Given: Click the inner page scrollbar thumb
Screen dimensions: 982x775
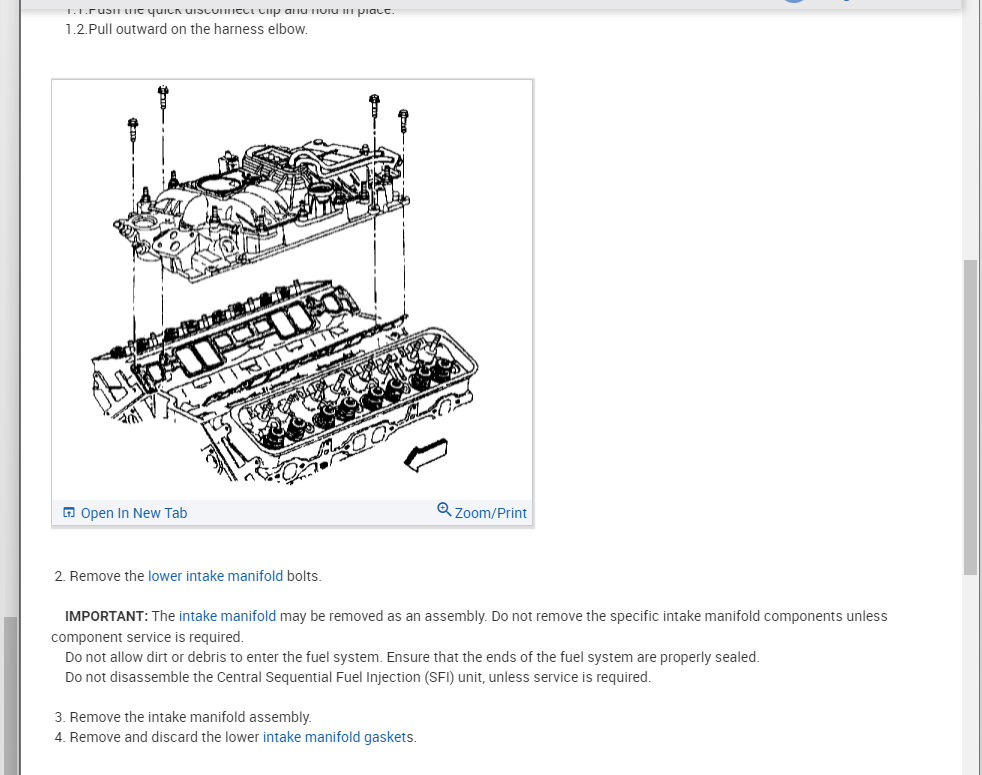Looking at the screenshot, I should pyautogui.click(x=970, y=417).
